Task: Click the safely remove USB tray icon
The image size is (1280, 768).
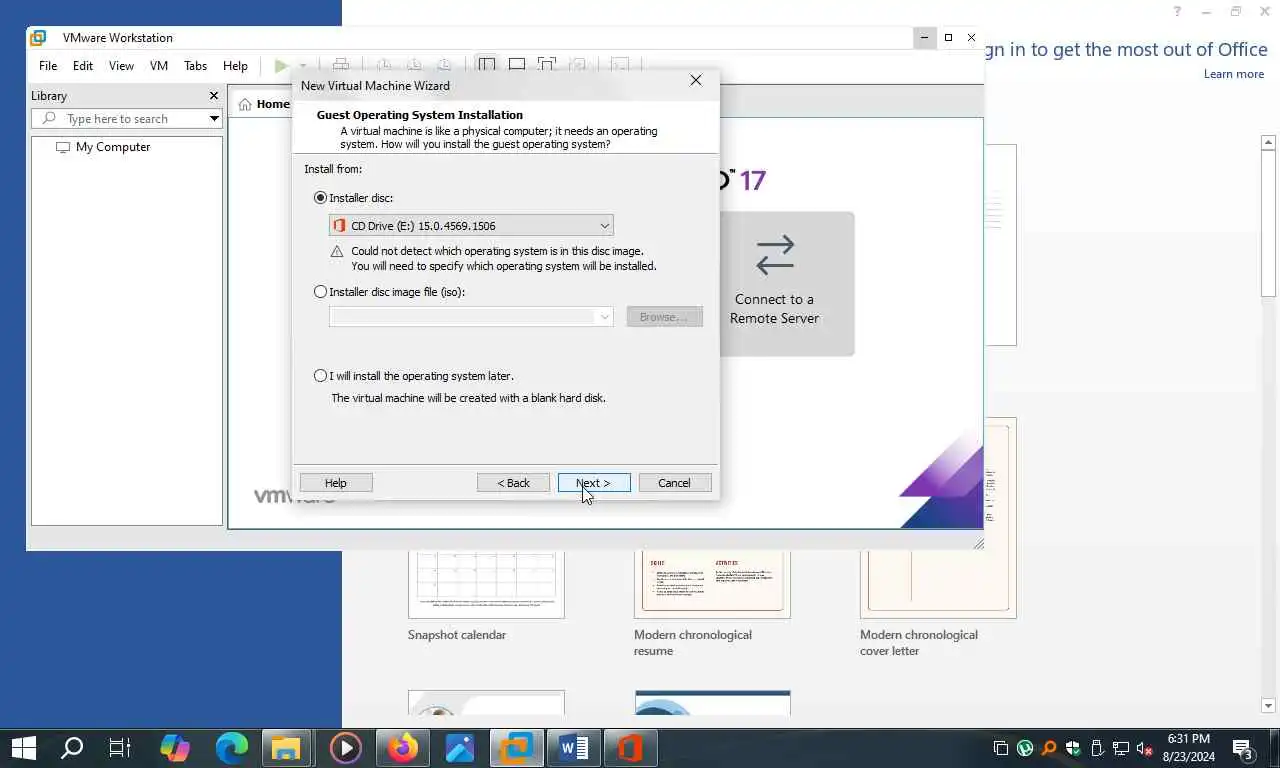Action: 1097,748
